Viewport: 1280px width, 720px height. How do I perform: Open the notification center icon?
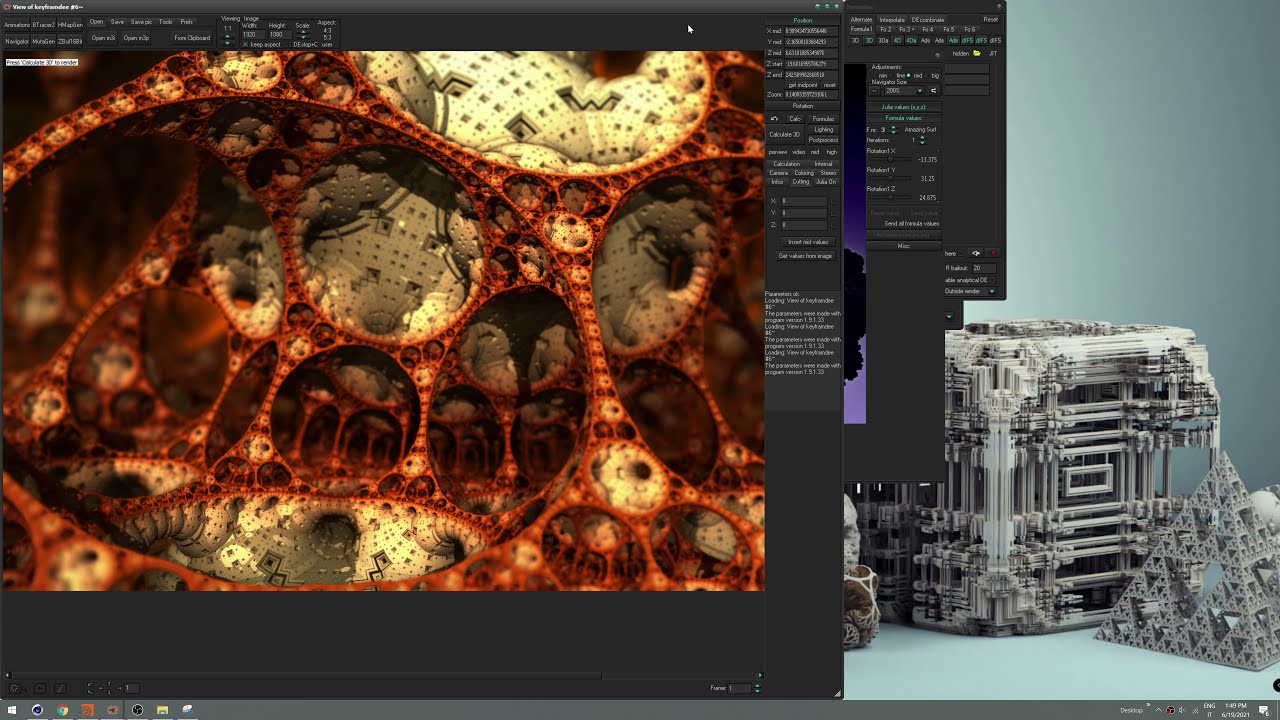1264,710
